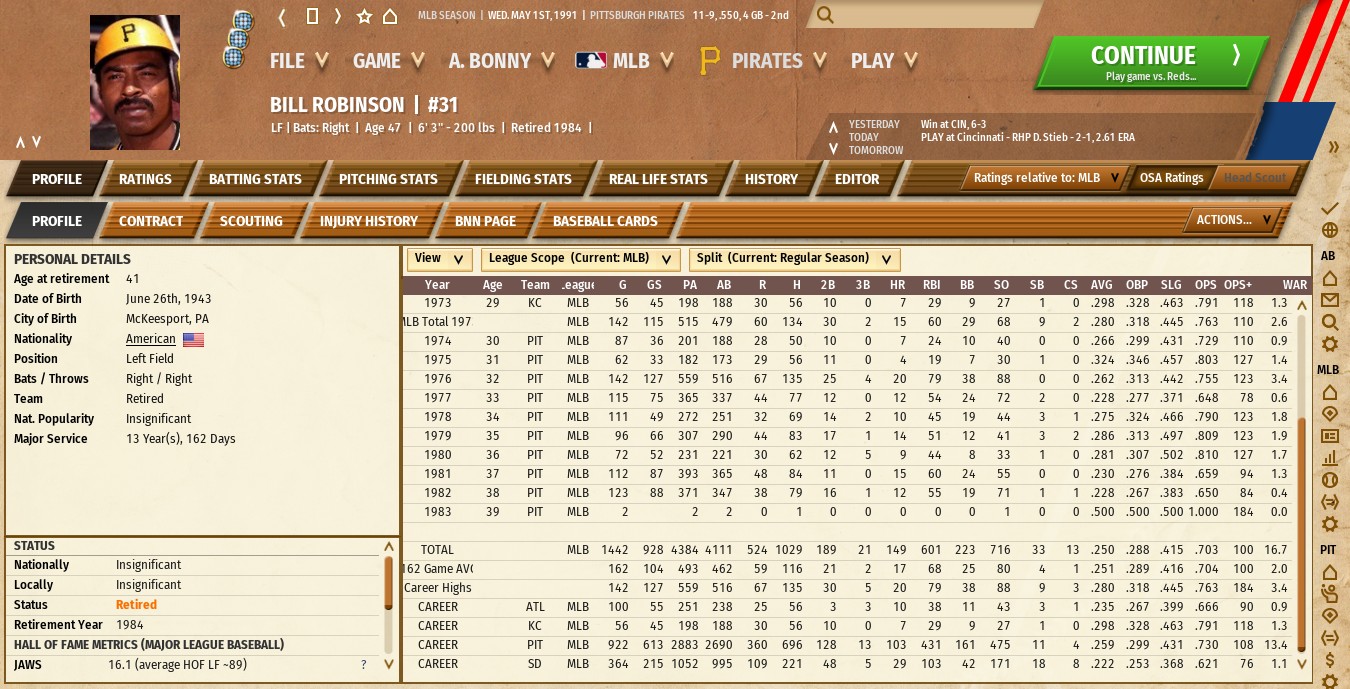Screen dimensions: 1350x689
Task: Click the news card icon in the MLB sidebar section
Action: [1329, 436]
